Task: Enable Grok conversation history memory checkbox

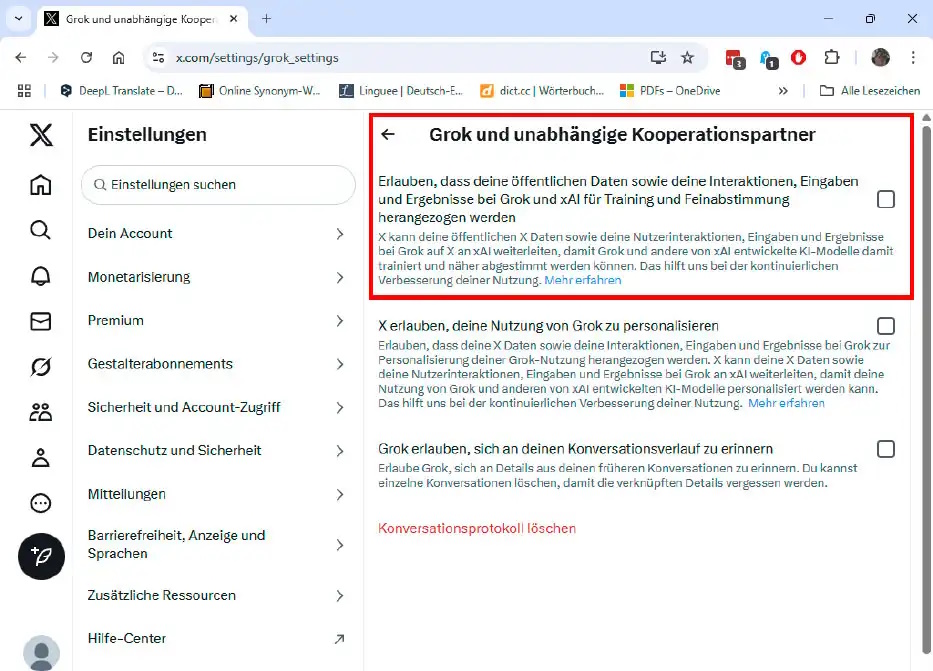Action: (x=885, y=449)
